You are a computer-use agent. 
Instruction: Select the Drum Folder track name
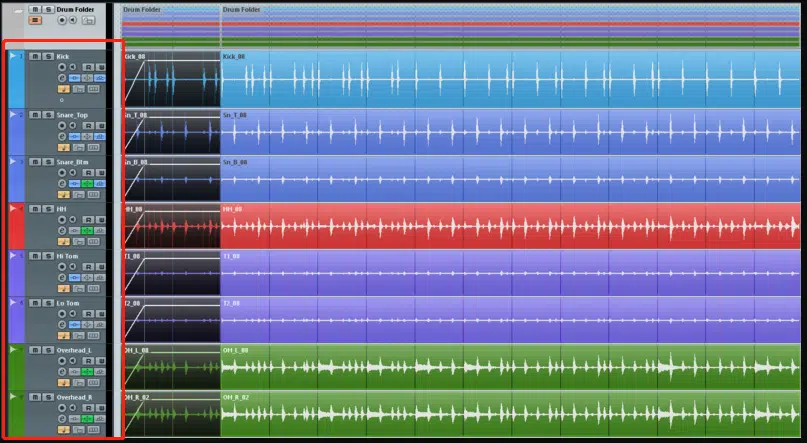coord(76,9)
